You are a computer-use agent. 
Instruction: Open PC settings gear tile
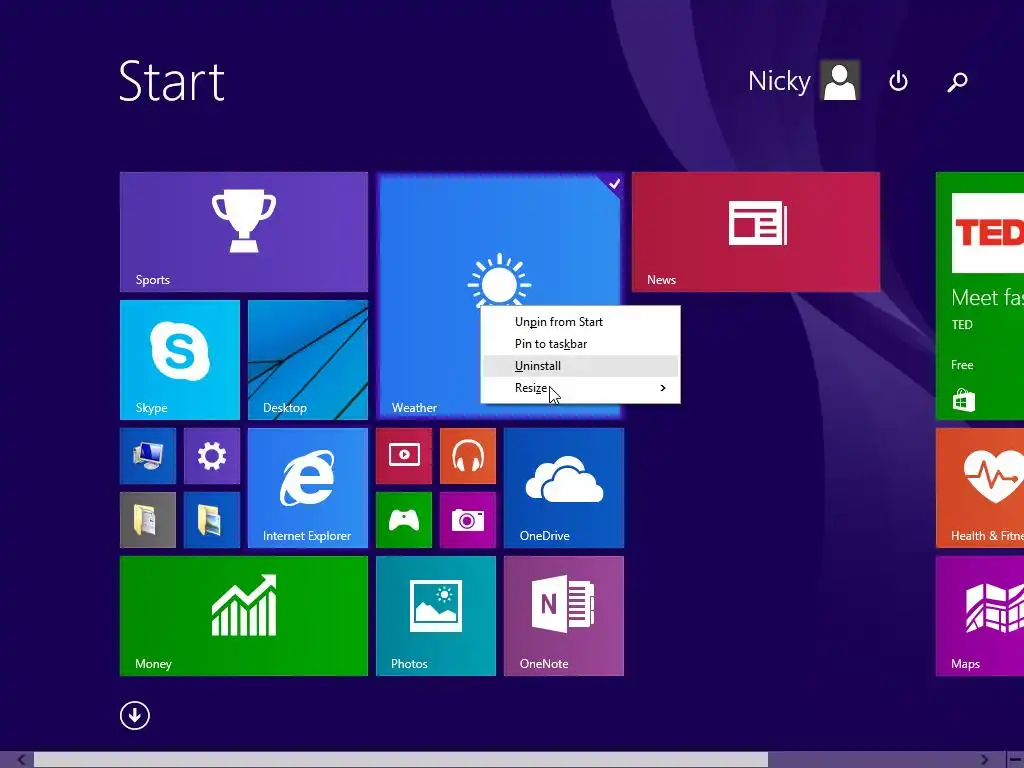212,456
